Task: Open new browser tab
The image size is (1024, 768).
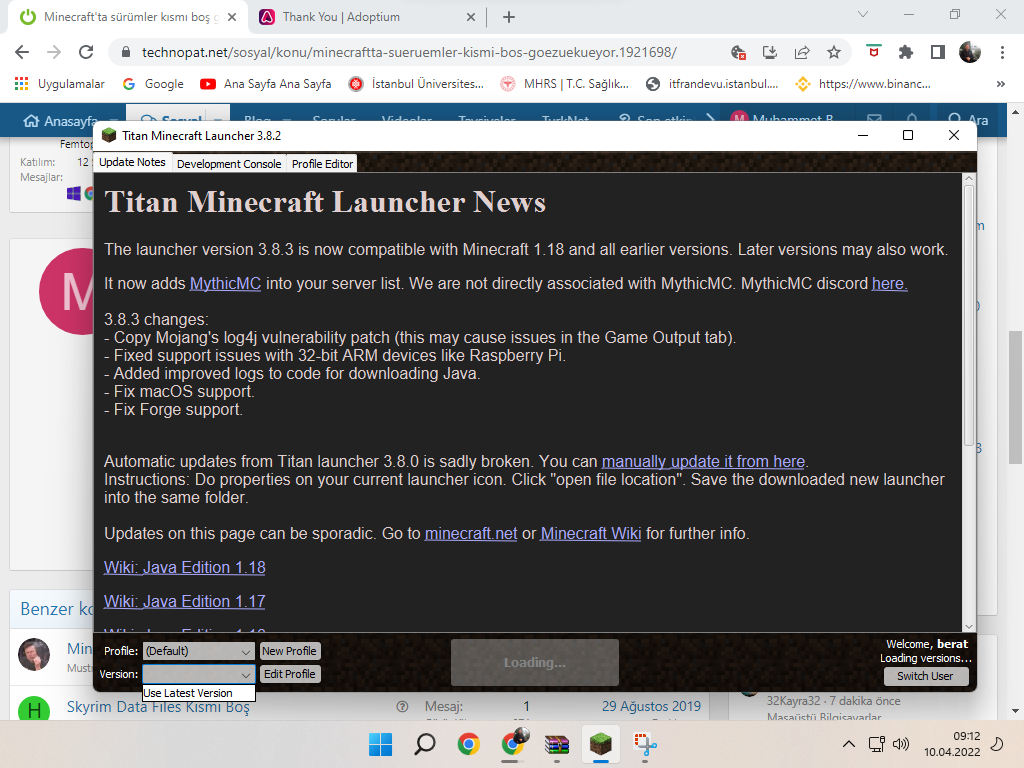Action: [x=509, y=17]
